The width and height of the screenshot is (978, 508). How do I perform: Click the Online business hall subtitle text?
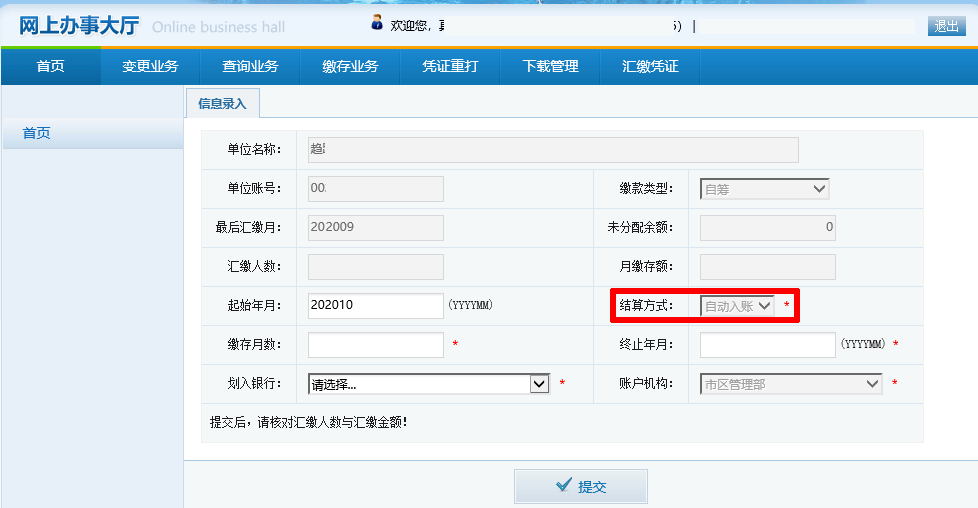pos(218,27)
